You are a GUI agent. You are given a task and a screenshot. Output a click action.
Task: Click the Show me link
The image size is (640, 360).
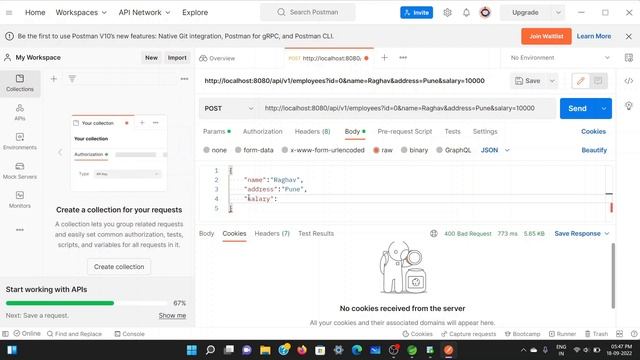coord(172,316)
